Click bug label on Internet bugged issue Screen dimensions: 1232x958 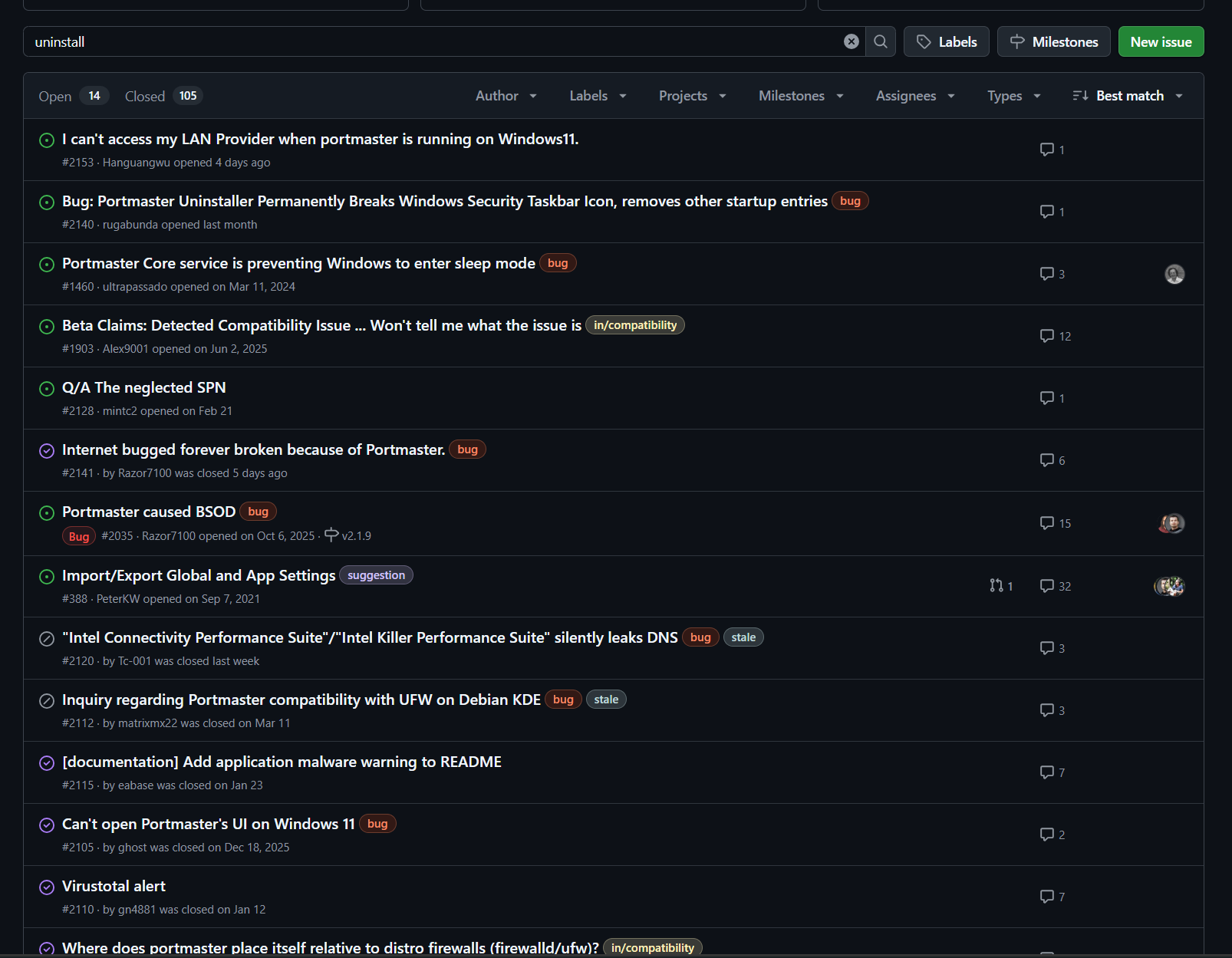click(467, 449)
